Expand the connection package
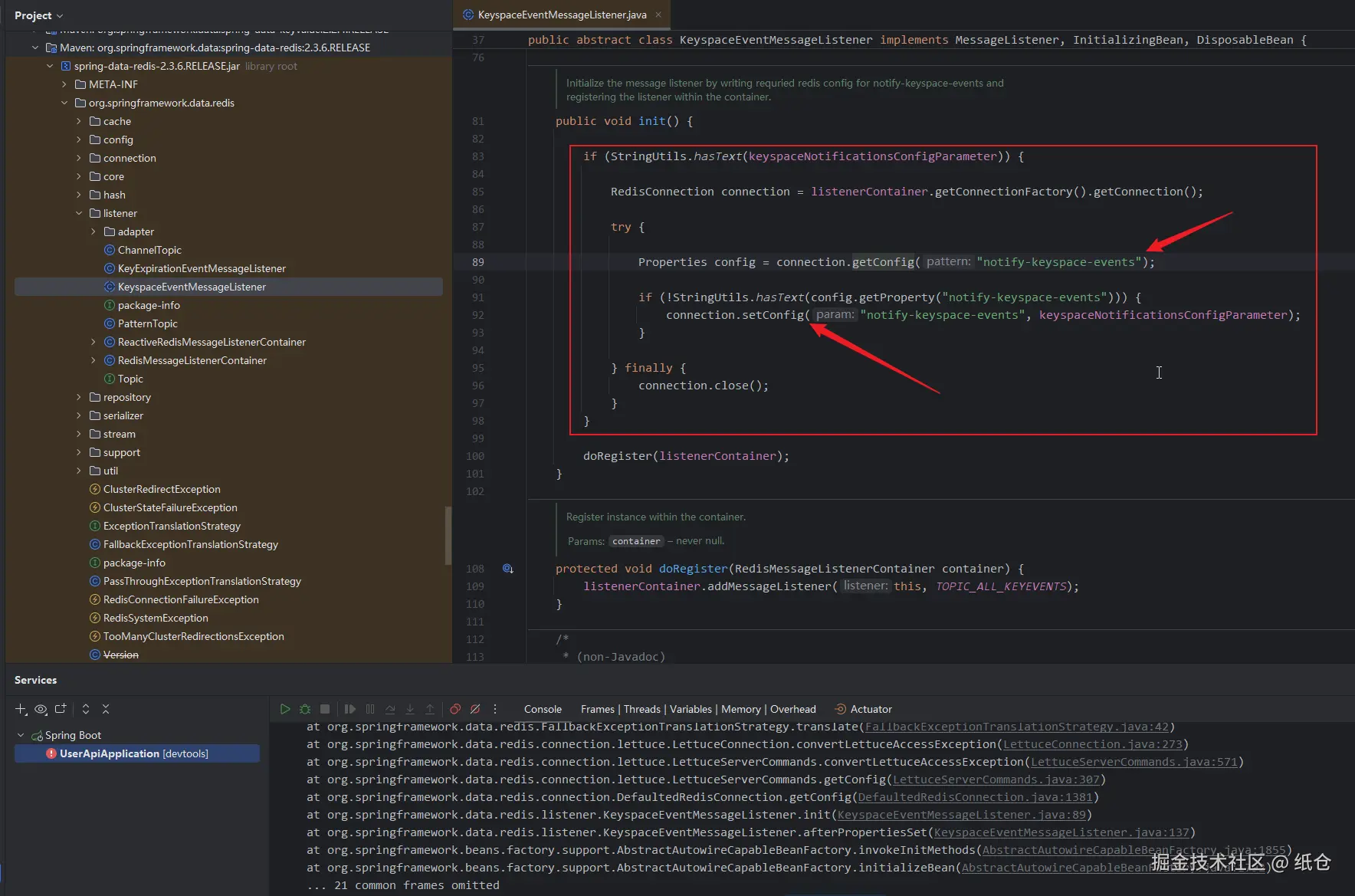 click(79, 158)
